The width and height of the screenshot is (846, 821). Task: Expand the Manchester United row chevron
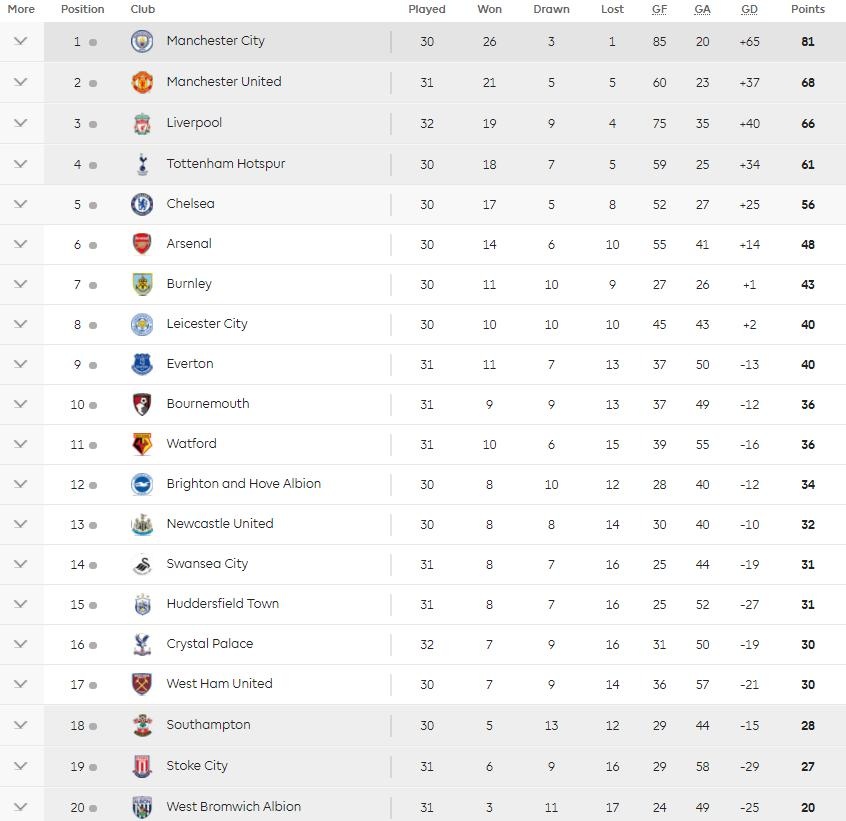tap(20, 82)
